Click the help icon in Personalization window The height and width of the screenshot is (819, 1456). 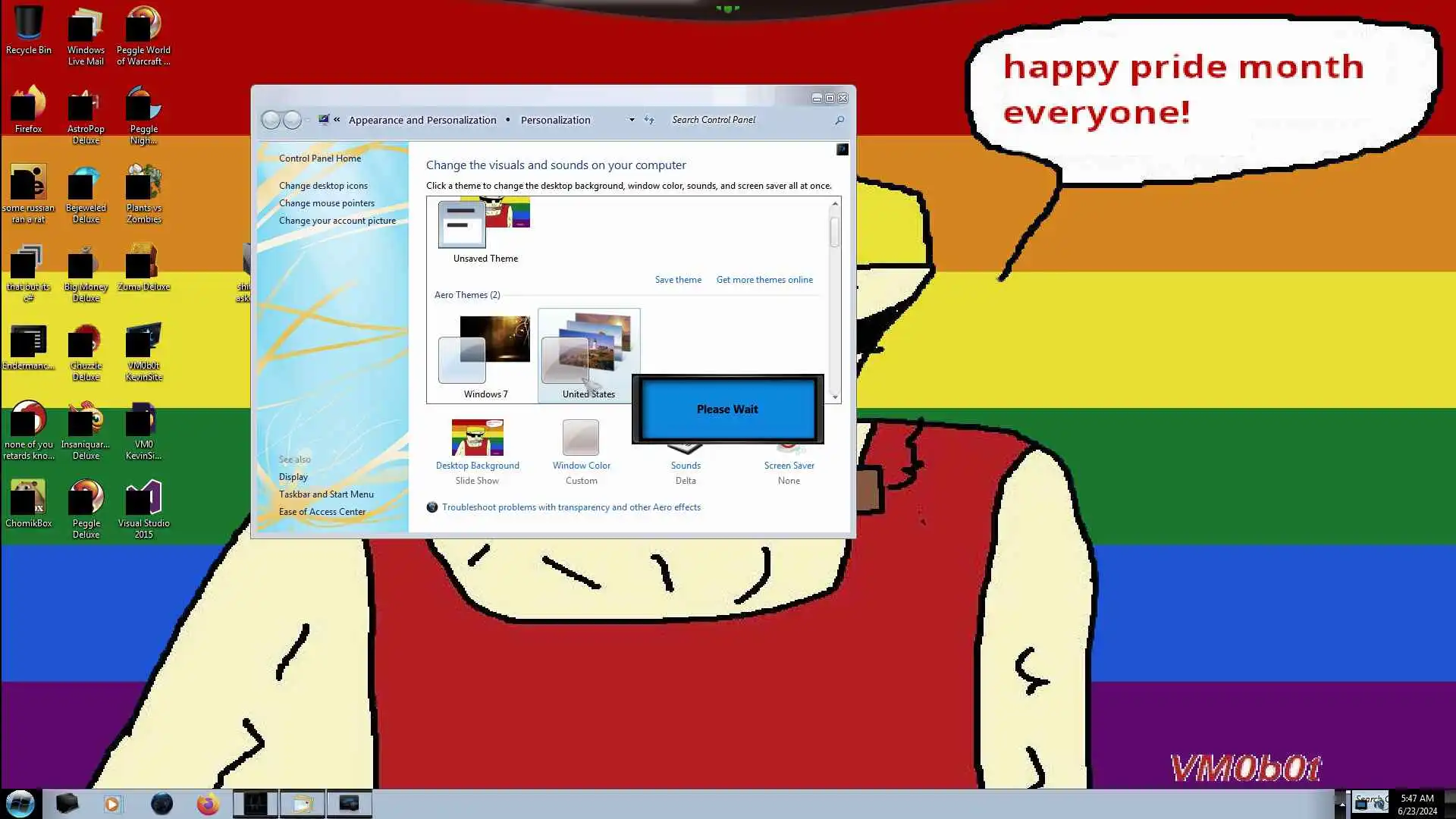[842, 149]
